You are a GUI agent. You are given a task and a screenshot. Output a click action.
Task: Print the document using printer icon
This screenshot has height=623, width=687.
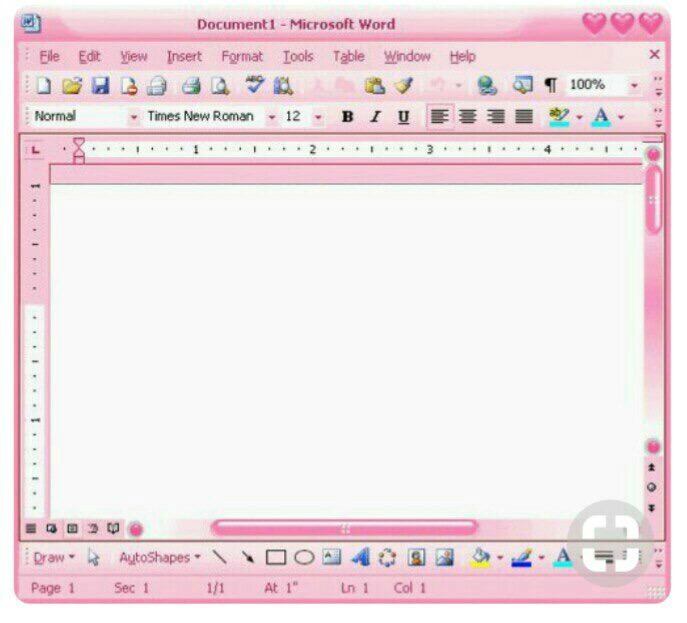(x=191, y=85)
